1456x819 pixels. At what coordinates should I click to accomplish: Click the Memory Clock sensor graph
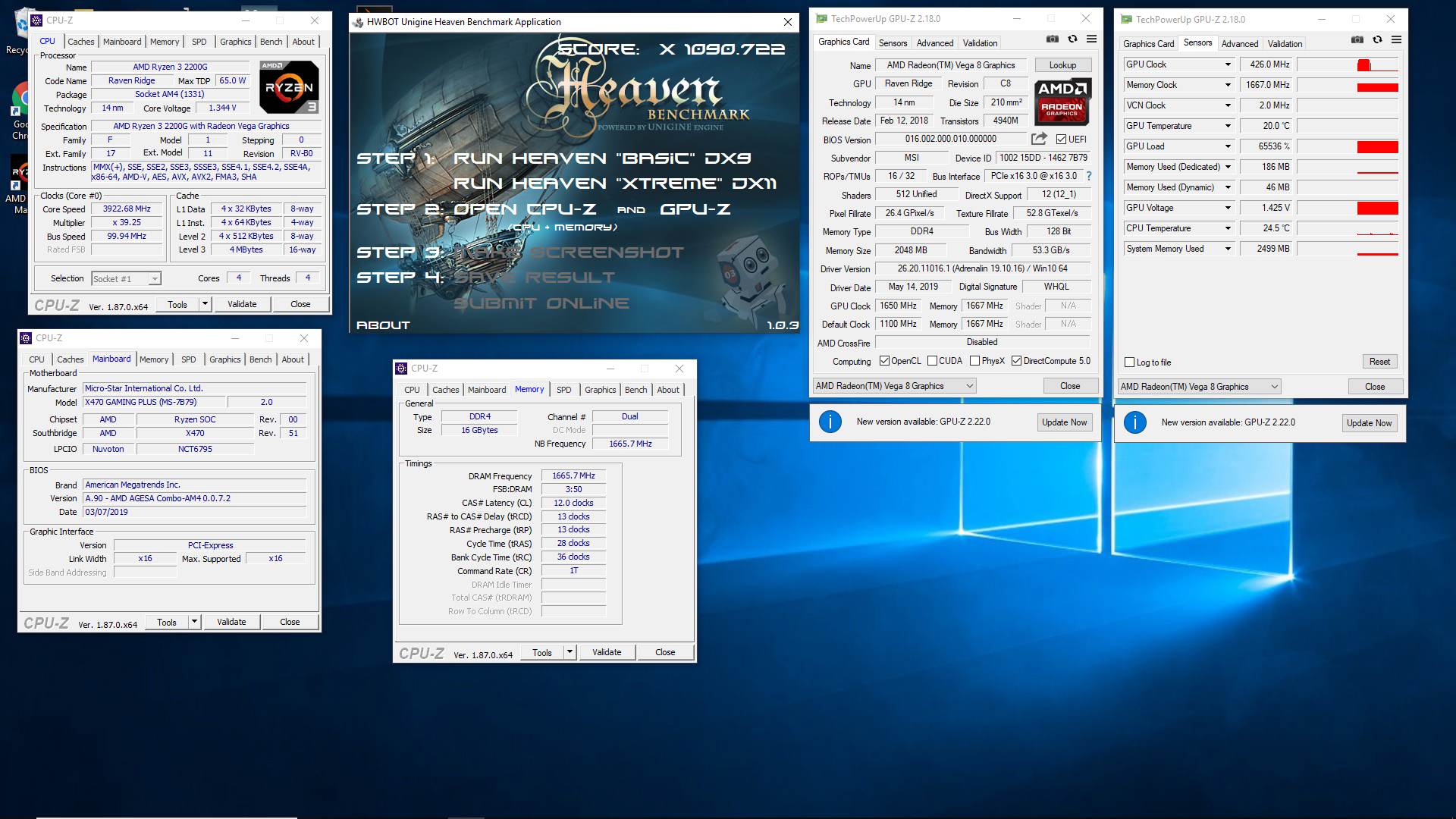point(1348,85)
